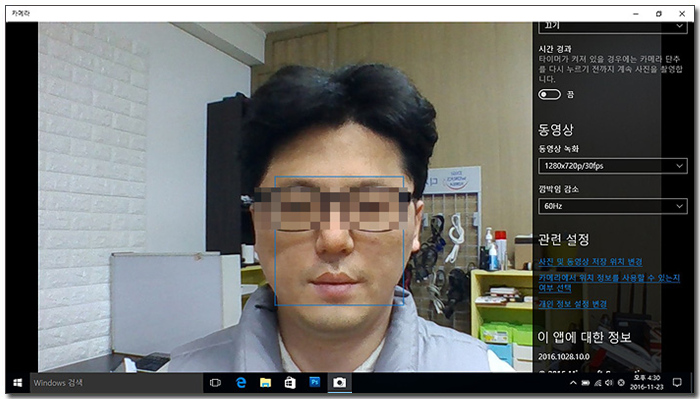Click the battery status tray icon
This screenshot has height=399, width=700.
pos(586,383)
